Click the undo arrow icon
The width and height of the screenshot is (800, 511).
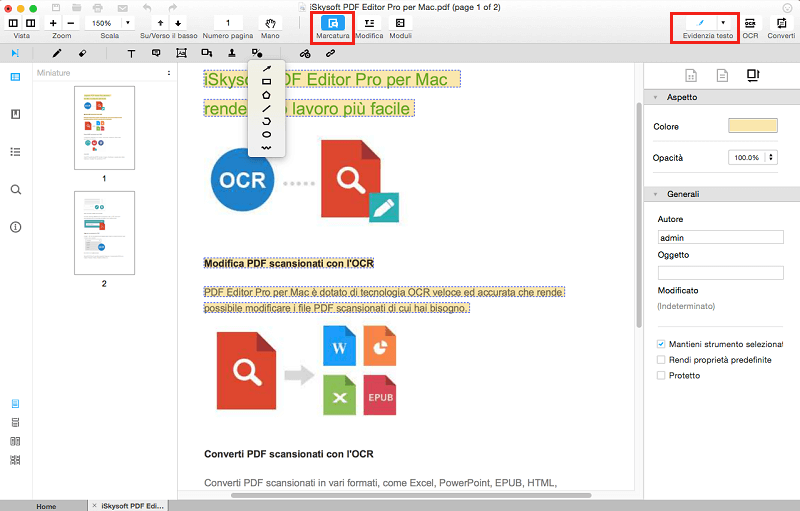point(147,8)
